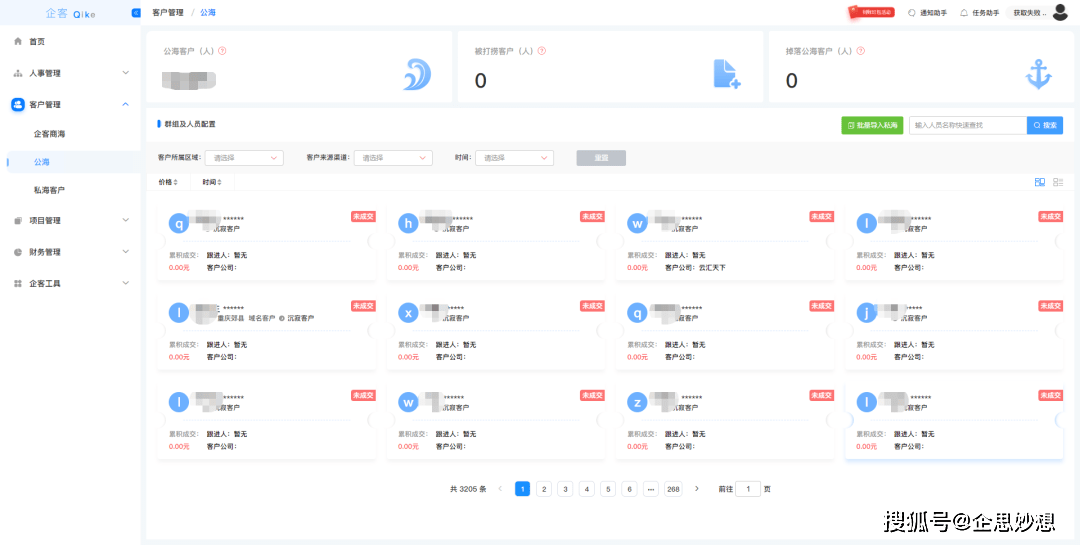1080x545 pixels.
Task: Click the help icon beside 被打捞客户（人）
Action: 541,51
